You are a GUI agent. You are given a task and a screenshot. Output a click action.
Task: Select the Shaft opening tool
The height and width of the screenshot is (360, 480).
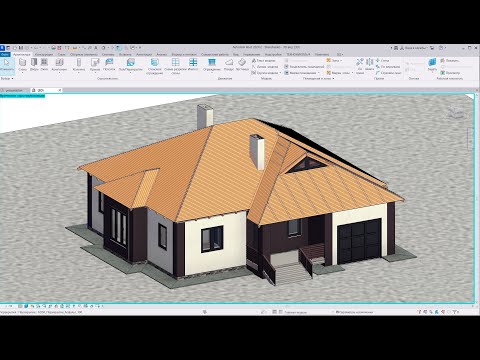click(369, 65)
